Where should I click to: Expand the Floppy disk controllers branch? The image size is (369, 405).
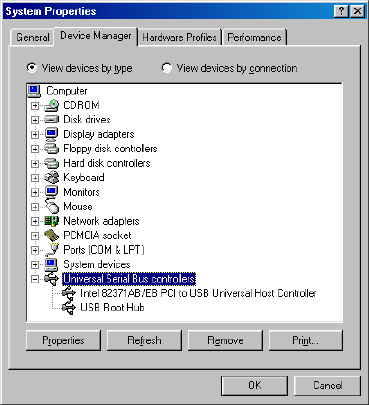35,149
